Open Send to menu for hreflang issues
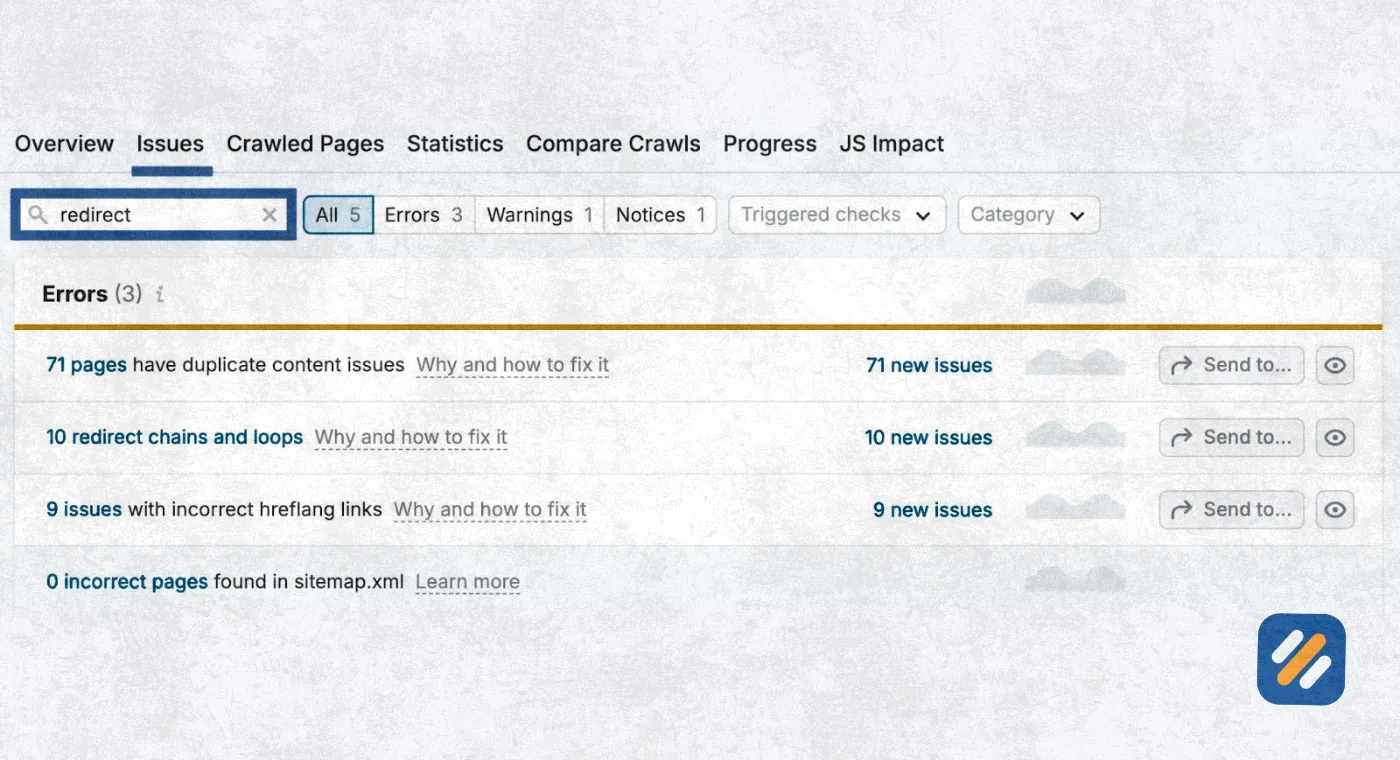This screenshot has width=1400, height=760. click(1232, 509)
